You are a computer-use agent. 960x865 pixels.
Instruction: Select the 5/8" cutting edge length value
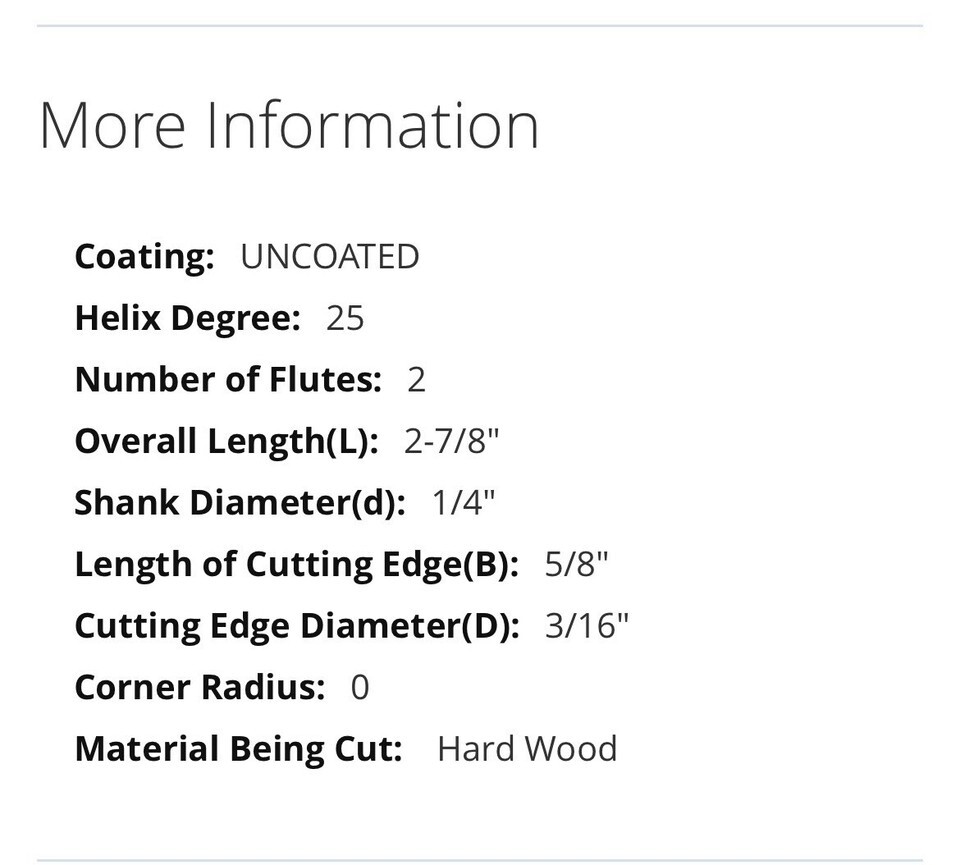(x=577, y=565)
